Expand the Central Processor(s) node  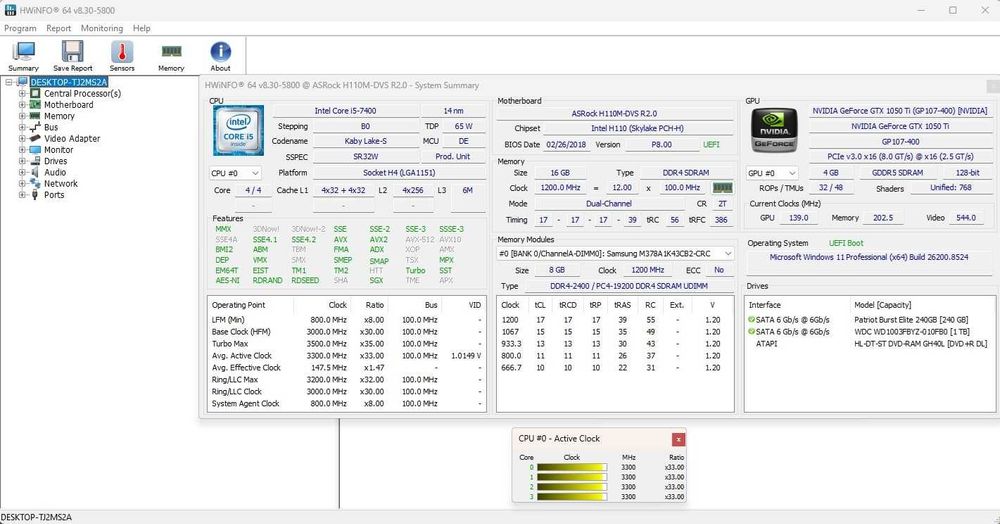pyautogui.click(x=22, y=94)
